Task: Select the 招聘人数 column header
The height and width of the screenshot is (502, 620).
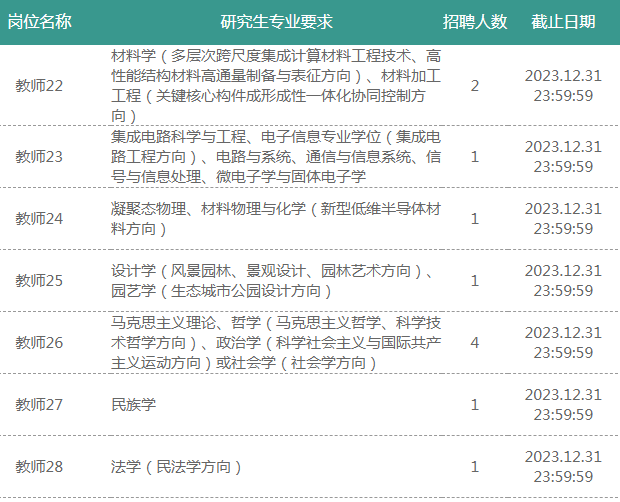Action: click(x=475, y=22)
